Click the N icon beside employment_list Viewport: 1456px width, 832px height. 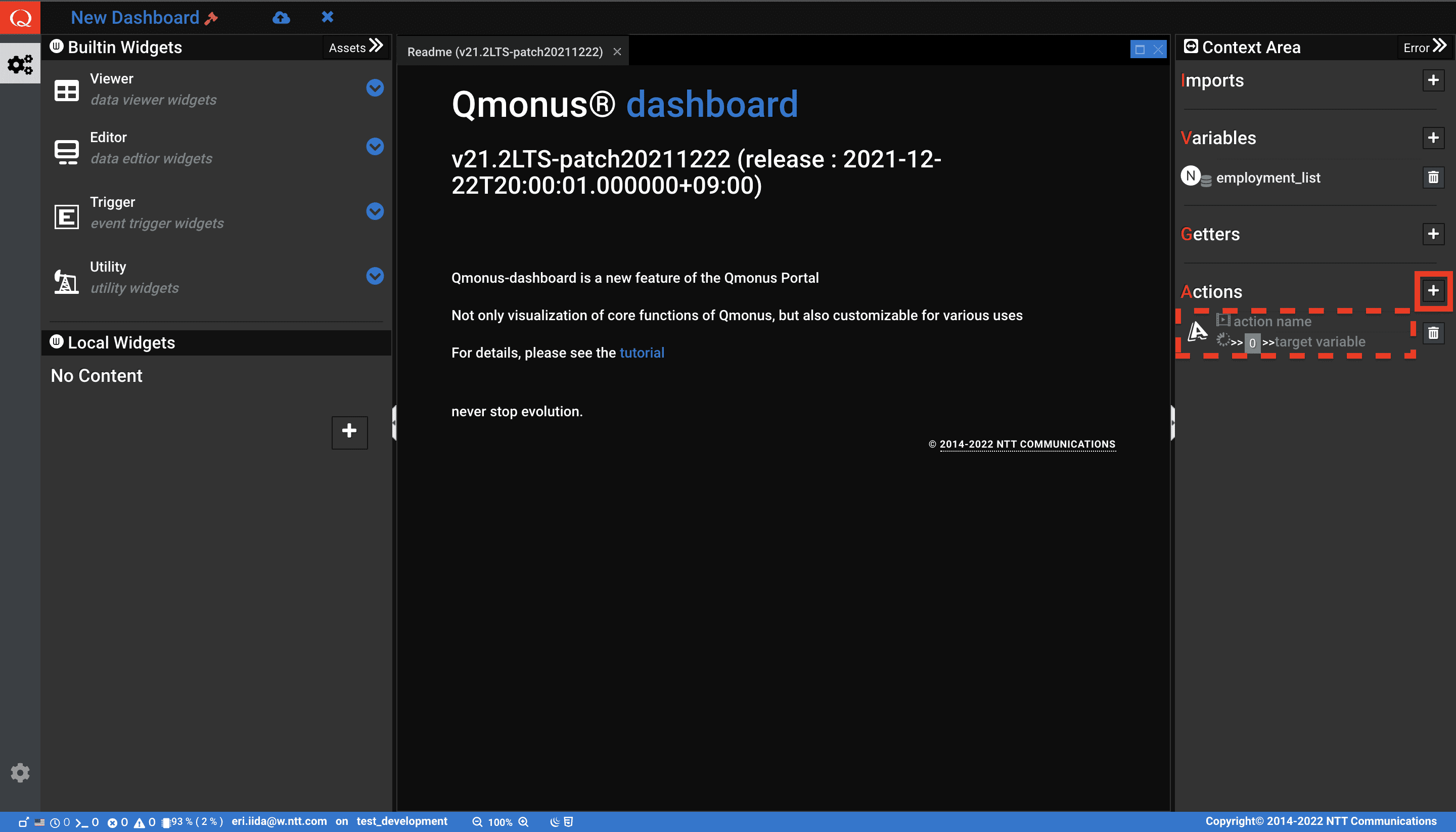[x=1191, y=176]
